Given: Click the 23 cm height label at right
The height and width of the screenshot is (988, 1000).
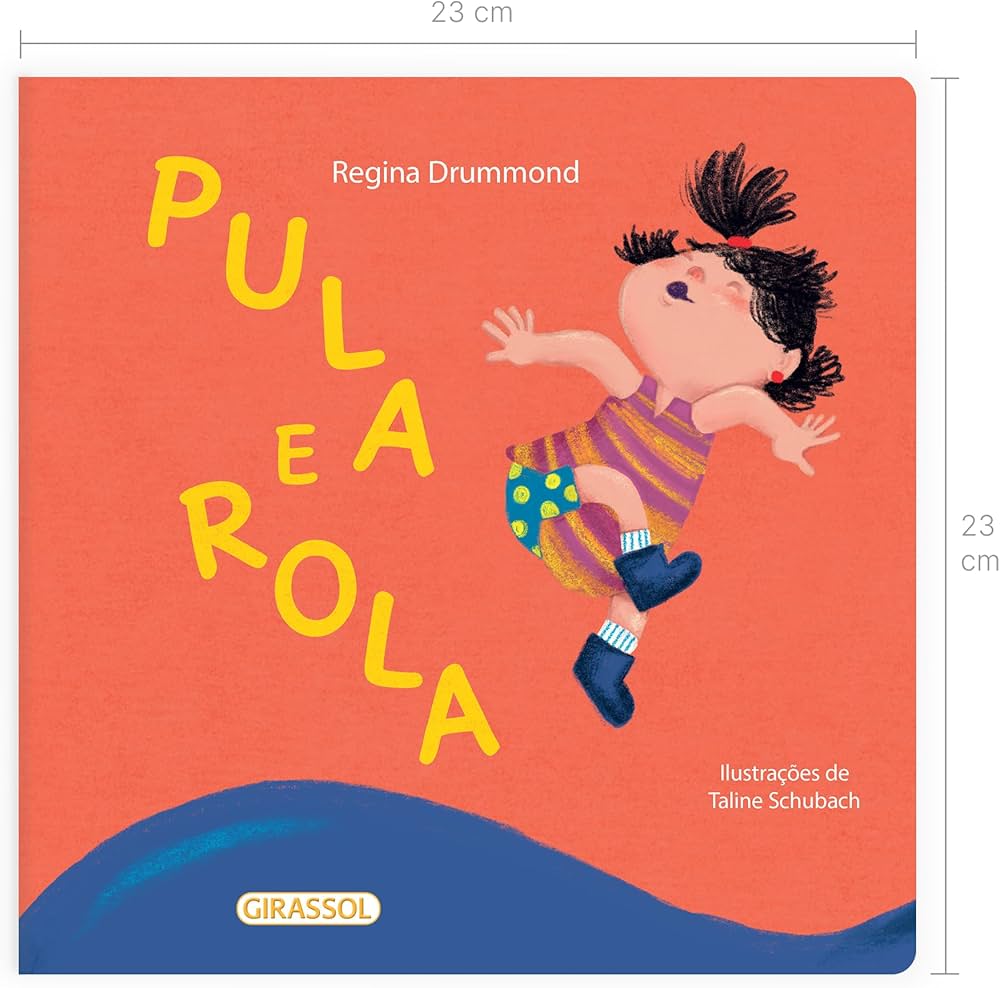Looking at the screenshot, I should tap(978, 543).
